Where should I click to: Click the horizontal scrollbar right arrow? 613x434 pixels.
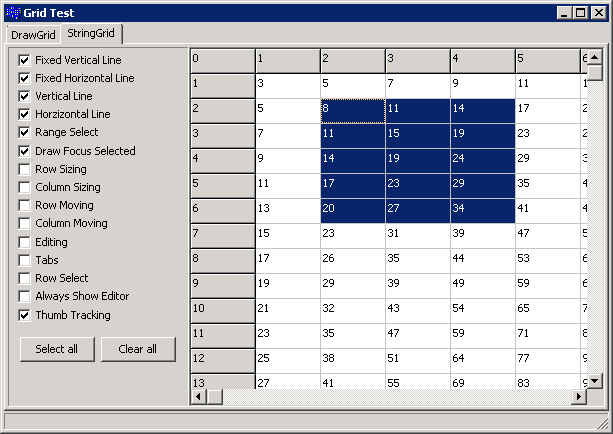coord(578,397)
